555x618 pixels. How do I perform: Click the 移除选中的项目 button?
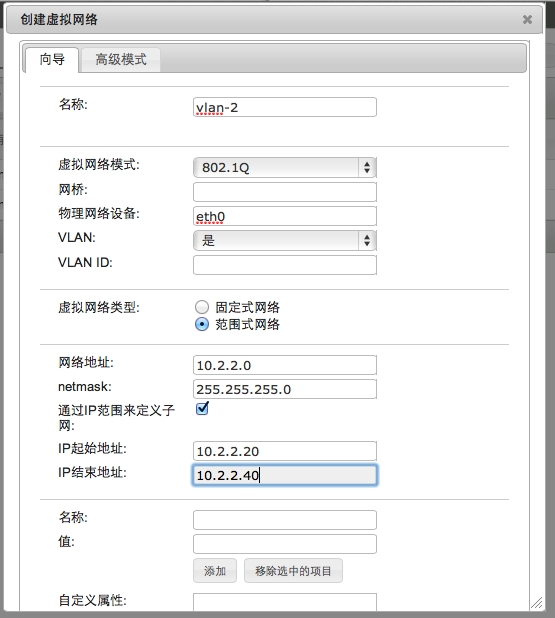click(x=293, y=570)
